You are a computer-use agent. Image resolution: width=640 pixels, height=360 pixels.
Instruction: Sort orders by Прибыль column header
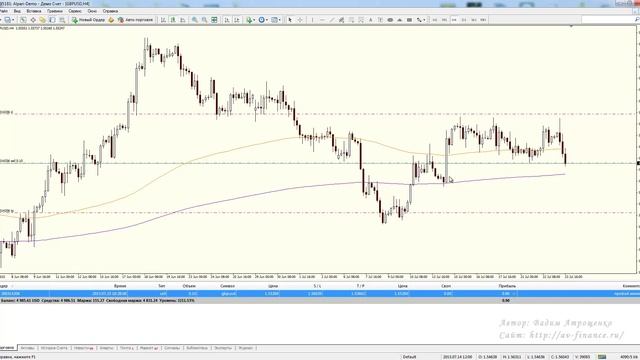[507, 286]
